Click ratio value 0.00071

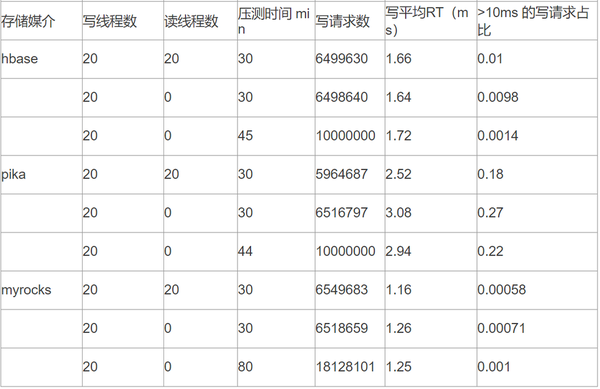coord(502,328)
